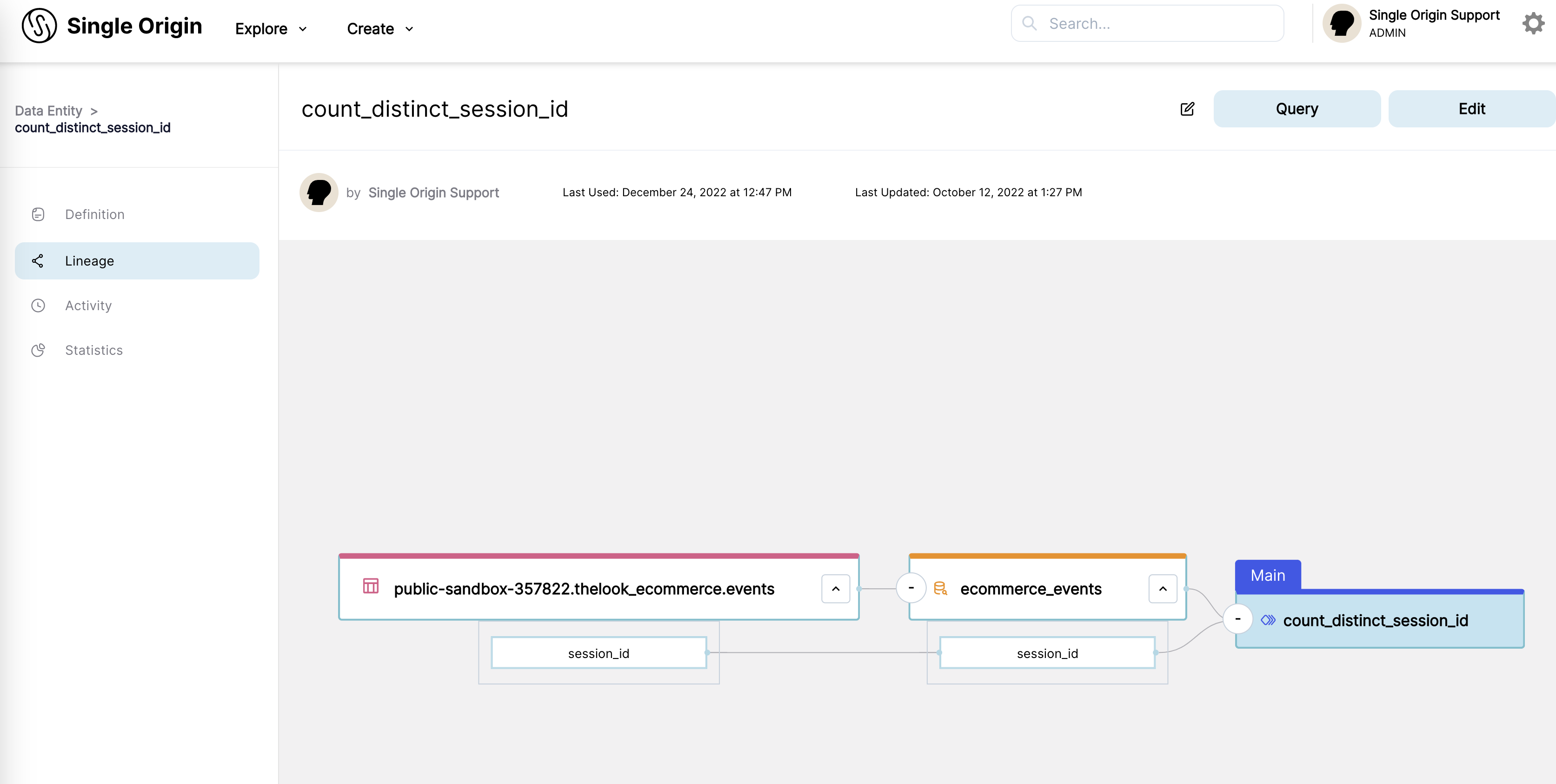The height and width of the screenshot is (784, 1556).
Task: Click the author avatar next to byline
Action: click(319, 192)
